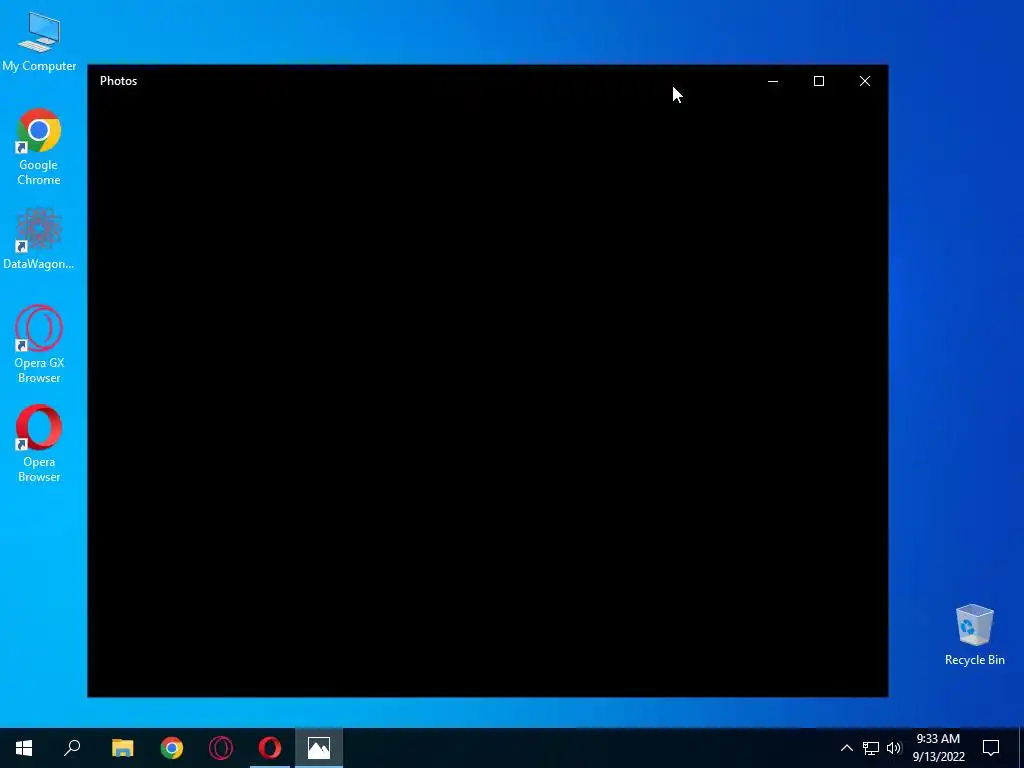Close the Photos window
The width and height of the screenshot is (1024, 768).
[x=865, y=81]
